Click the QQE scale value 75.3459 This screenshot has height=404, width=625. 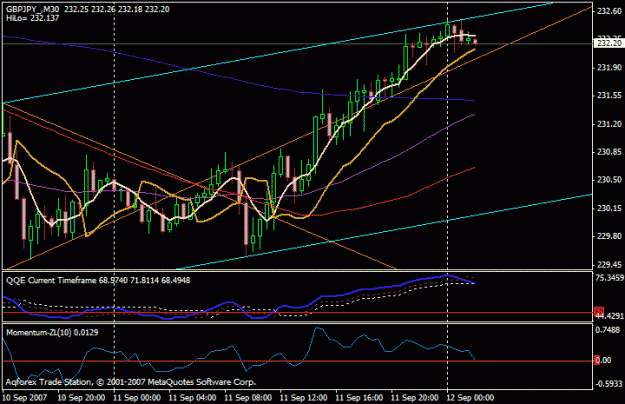(x=609, y=278)
